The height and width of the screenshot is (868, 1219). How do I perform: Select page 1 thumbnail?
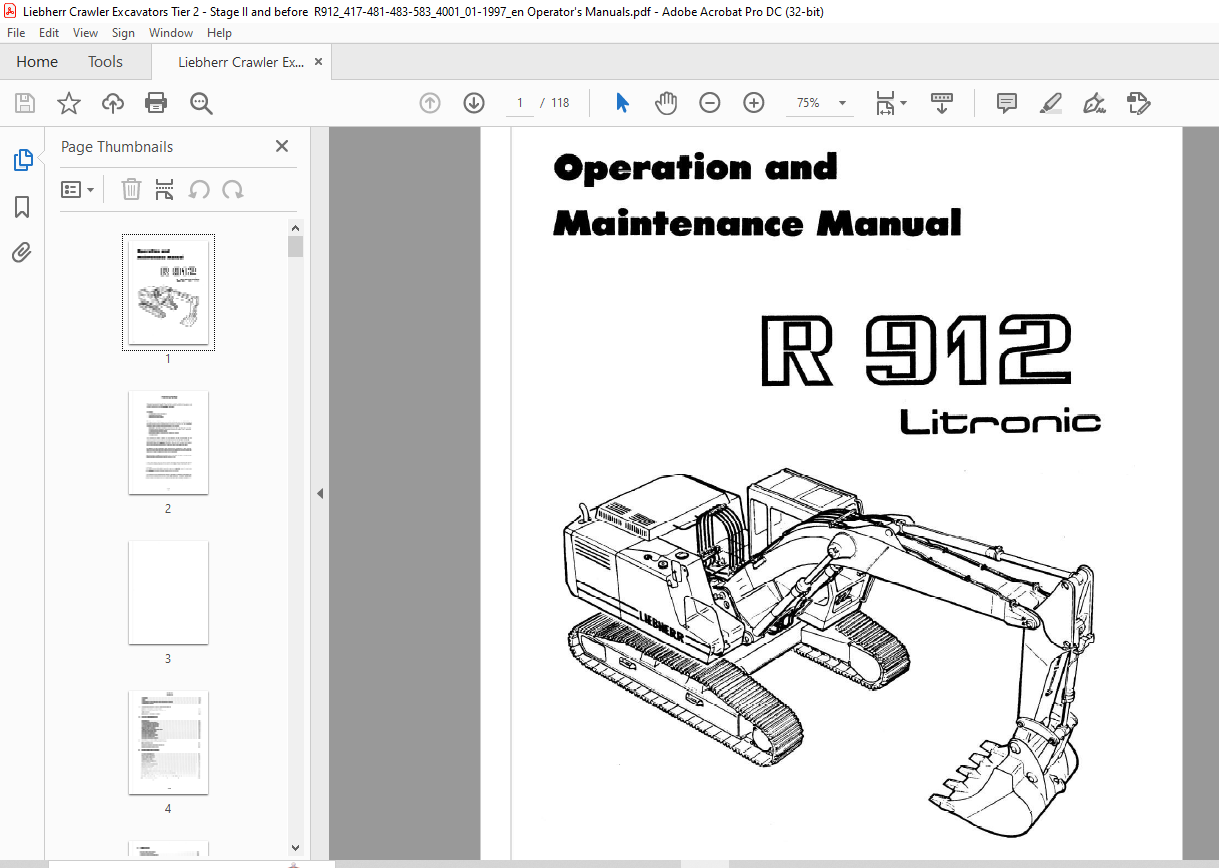(x=168, y=292)
